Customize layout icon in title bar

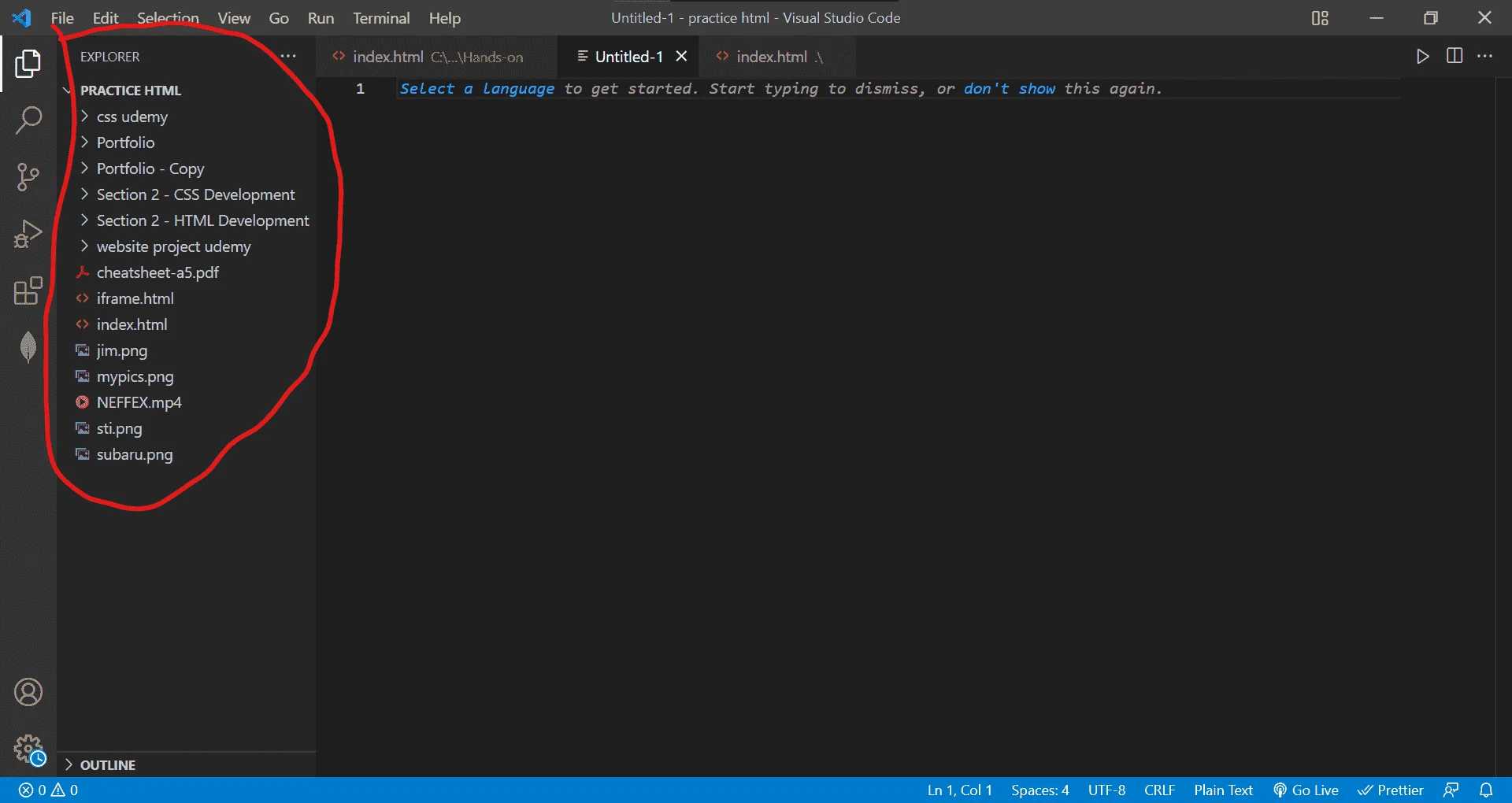point(1320,18)
